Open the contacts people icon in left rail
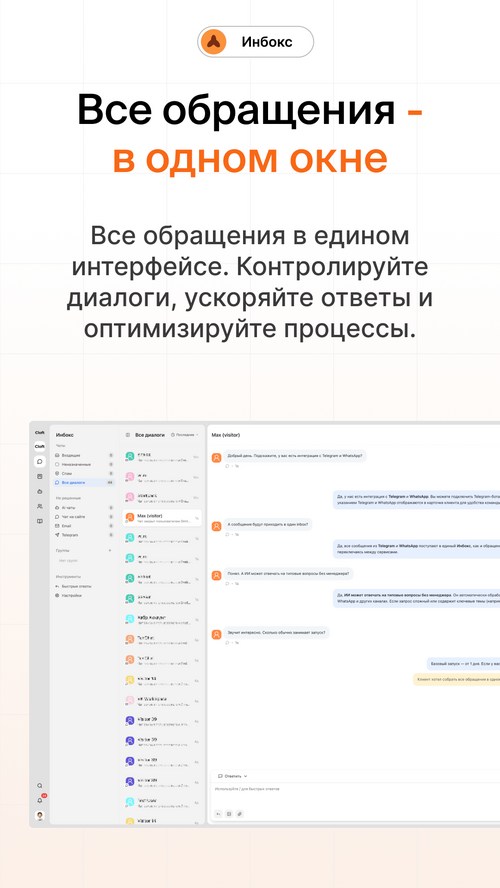 (x=40, y=506)
